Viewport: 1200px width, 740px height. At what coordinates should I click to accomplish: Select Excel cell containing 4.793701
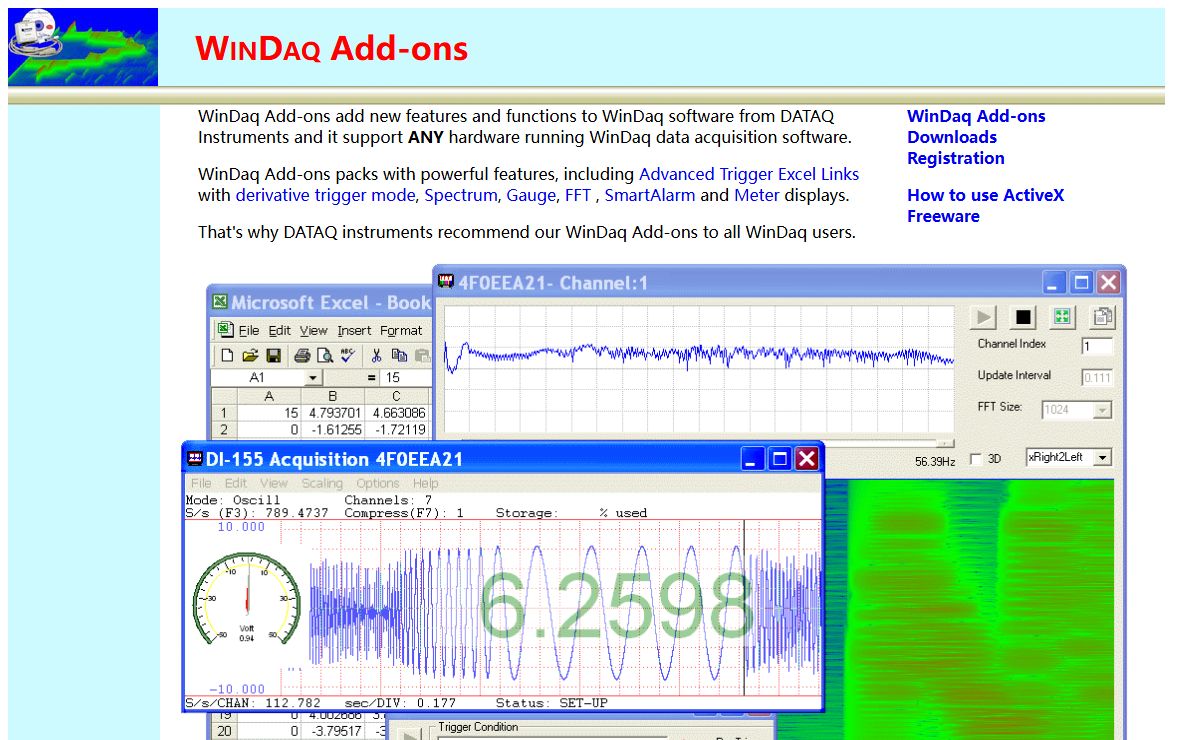tap(333, 412)
